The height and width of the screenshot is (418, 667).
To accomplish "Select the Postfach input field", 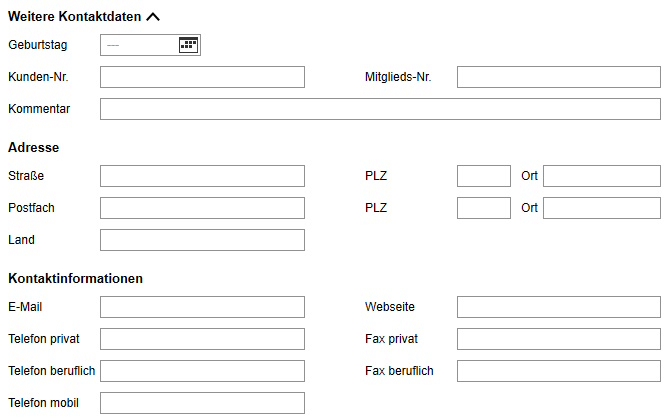I will tap(202, 208).
